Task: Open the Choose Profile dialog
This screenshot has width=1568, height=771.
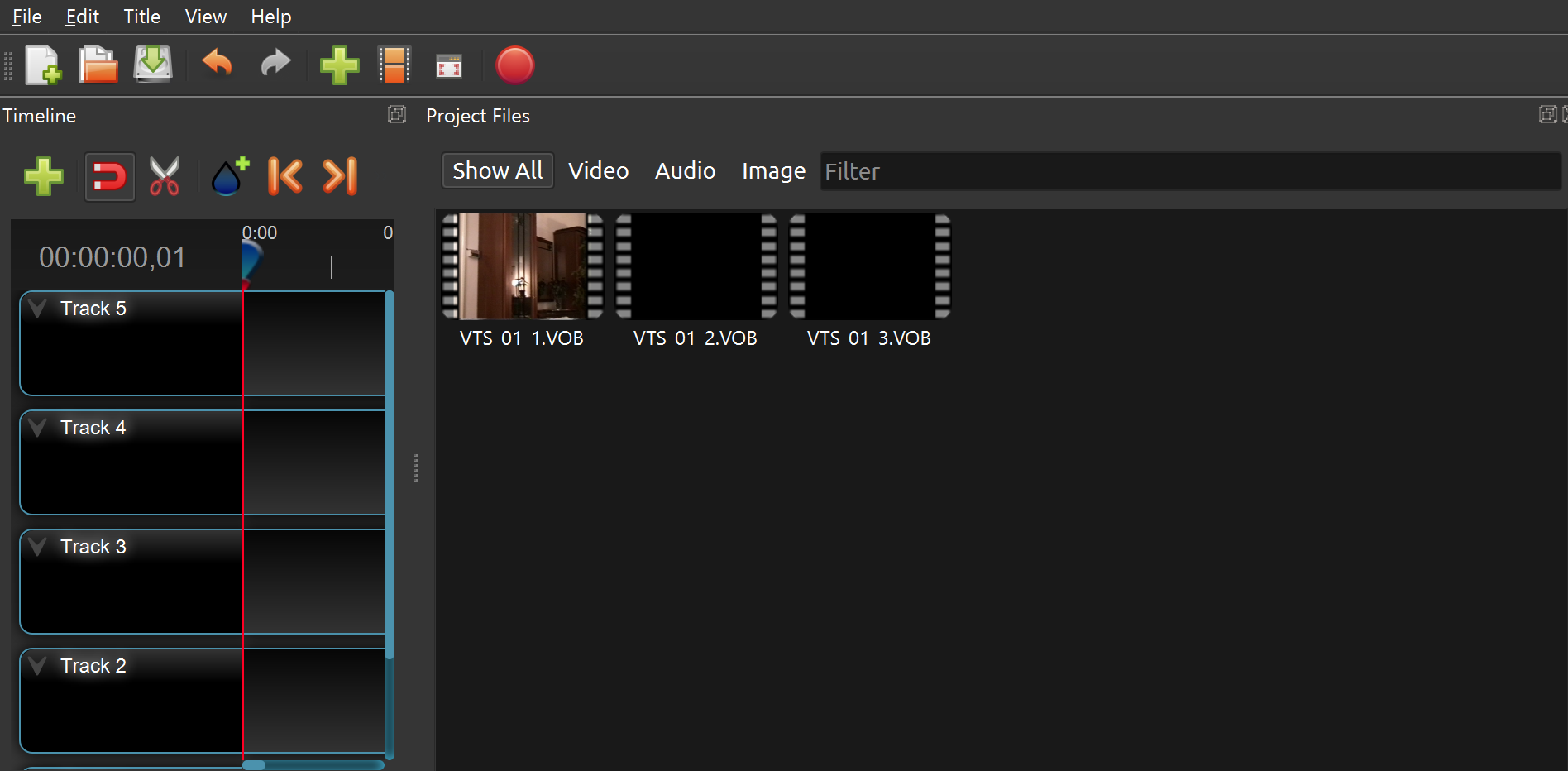Action: [394, 65]
